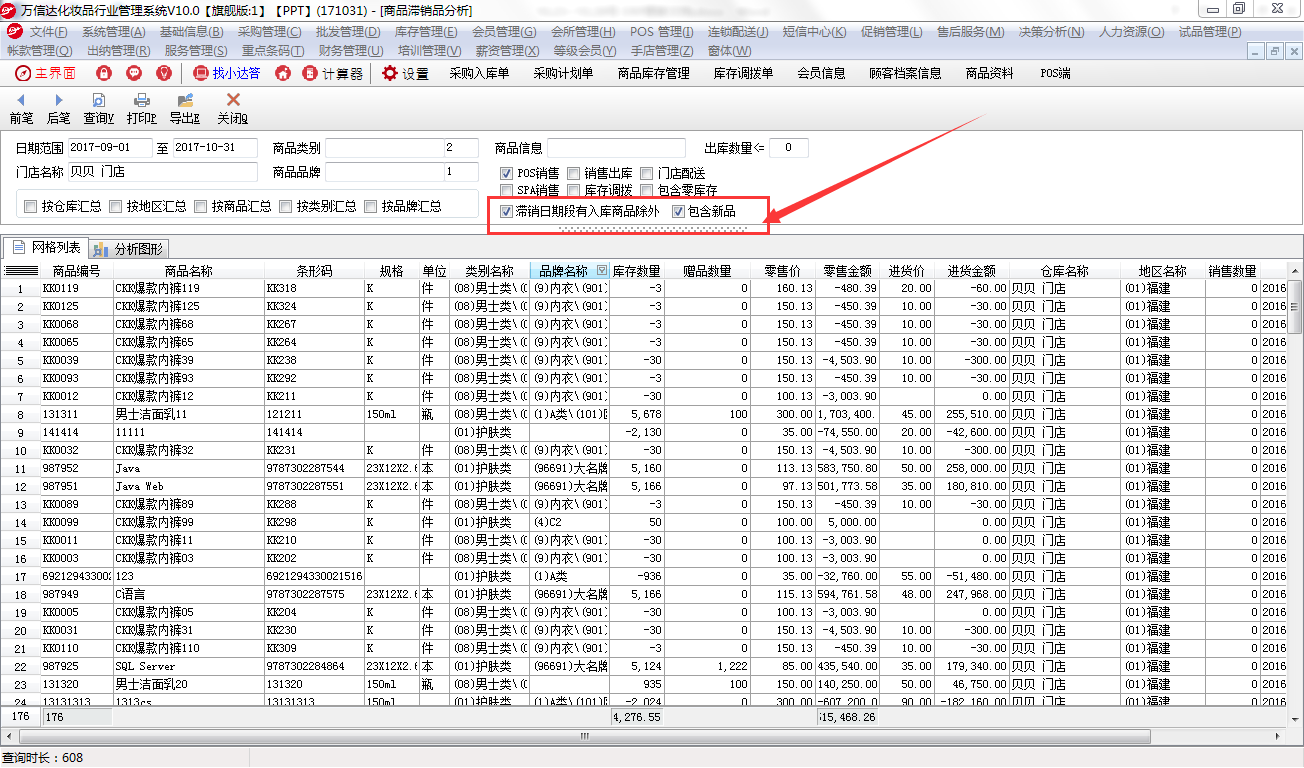Open 找小达答 help assistant
This screenshot has width=1304, height=768.
[227, 73]
